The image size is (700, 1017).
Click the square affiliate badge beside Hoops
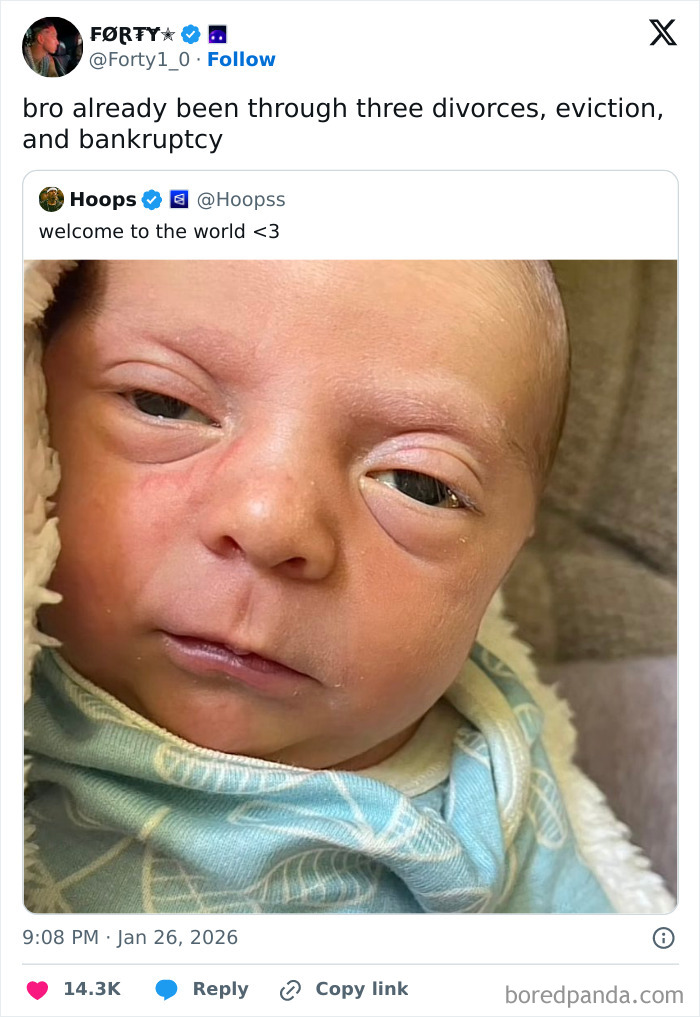[178, 199]
